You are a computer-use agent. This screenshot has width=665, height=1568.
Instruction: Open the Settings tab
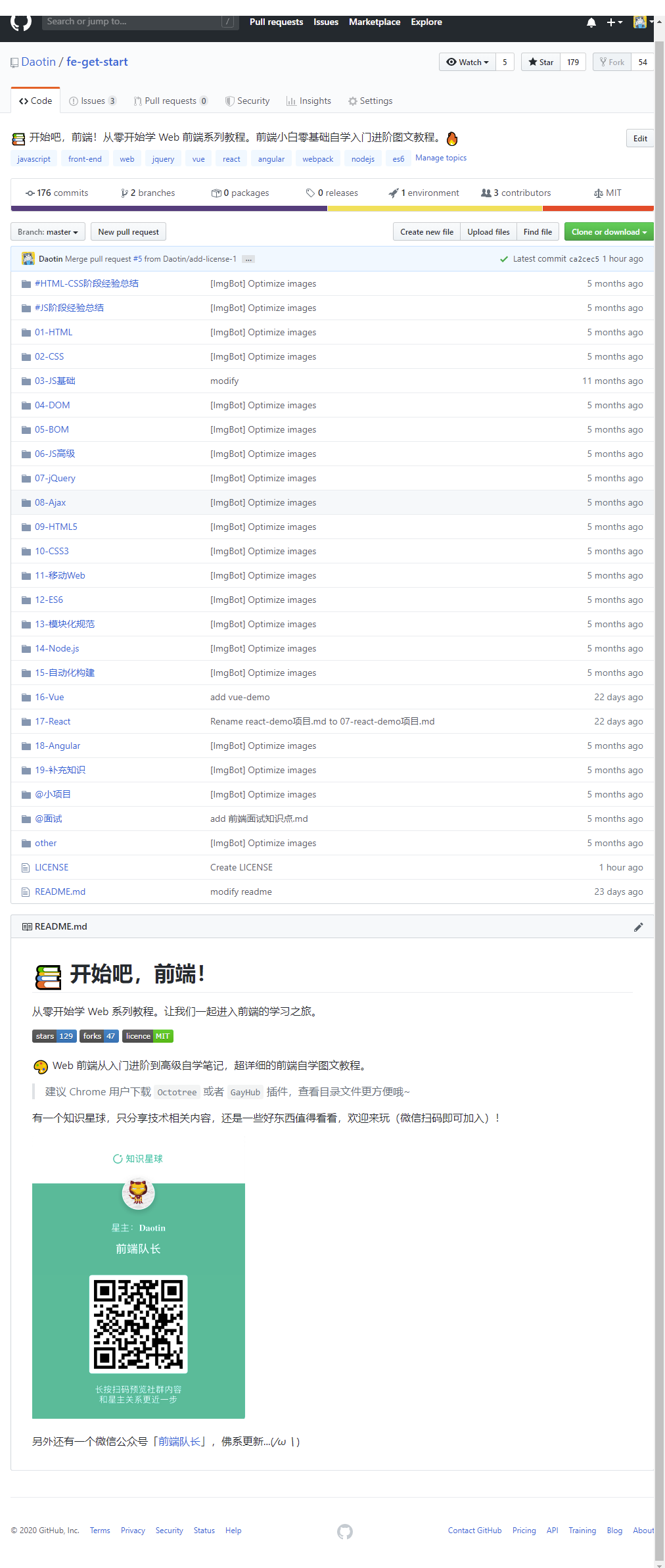coord(371,101)
